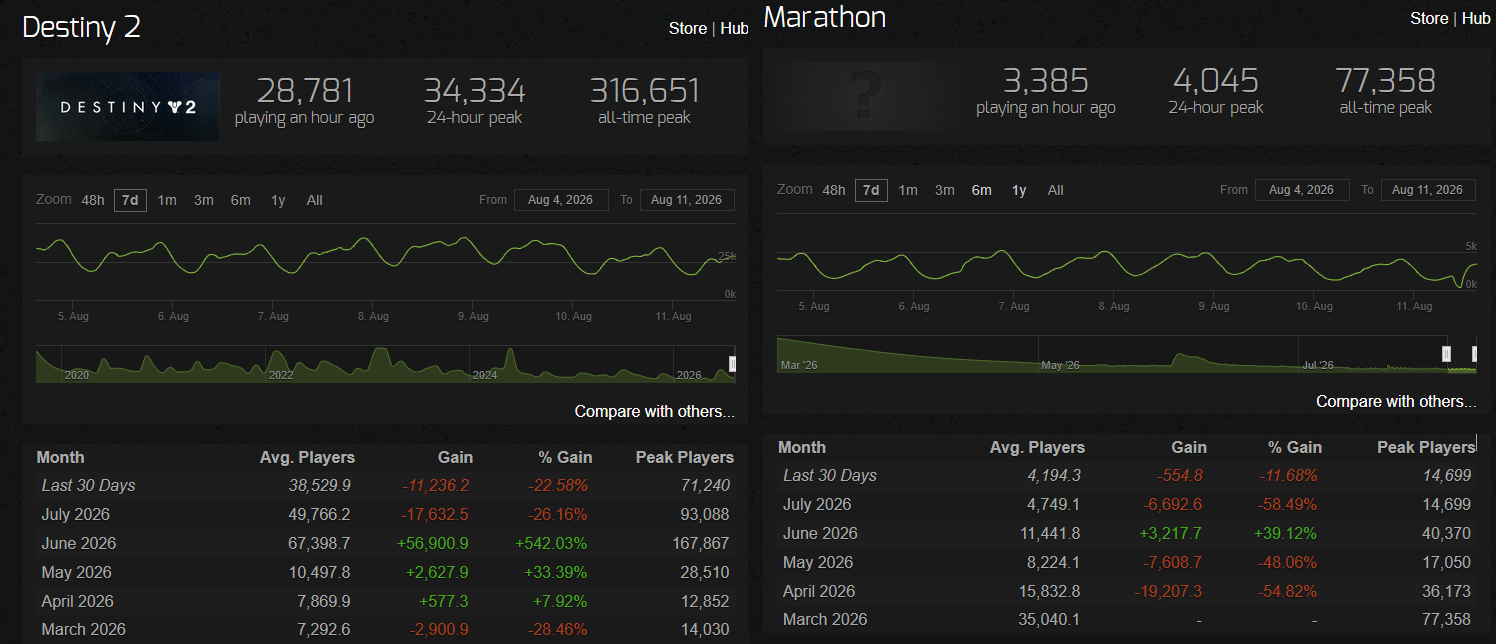The height and width of the screenshot is (644, 1496).
Task: Click Marathon July 2026 row label
Action: 817,504
